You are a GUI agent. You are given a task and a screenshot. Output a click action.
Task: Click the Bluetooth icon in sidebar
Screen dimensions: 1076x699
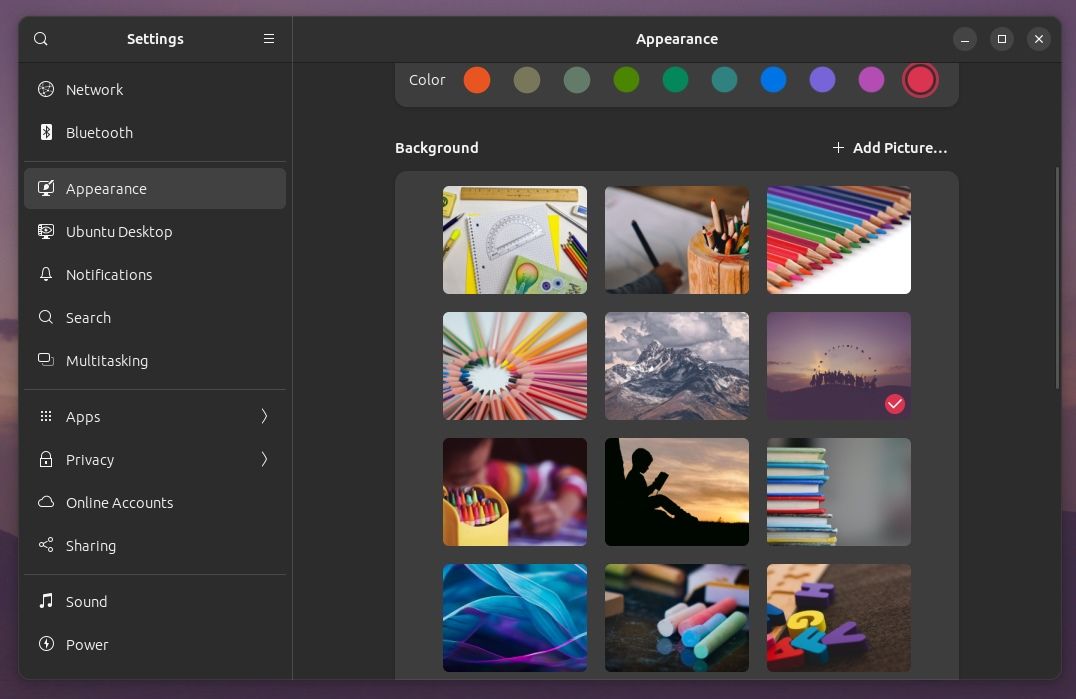point(46,133)
